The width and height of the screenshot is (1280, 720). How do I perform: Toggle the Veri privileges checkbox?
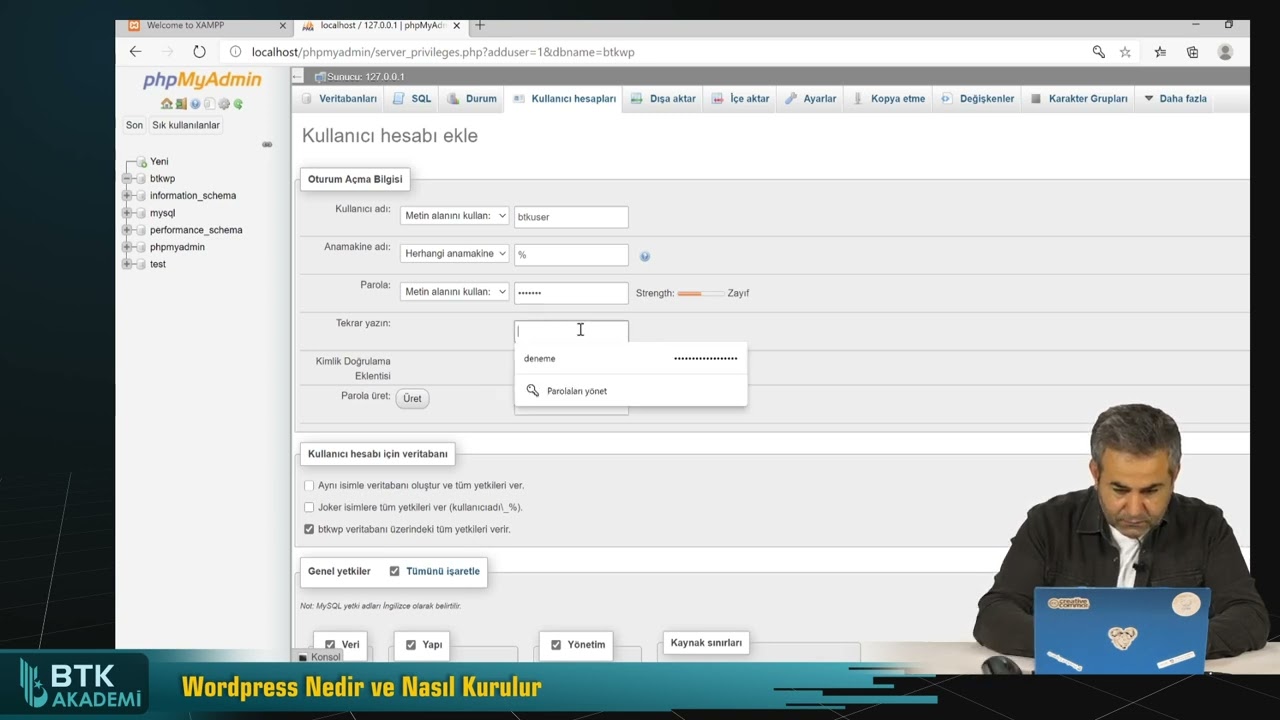(x=330, y=645)
